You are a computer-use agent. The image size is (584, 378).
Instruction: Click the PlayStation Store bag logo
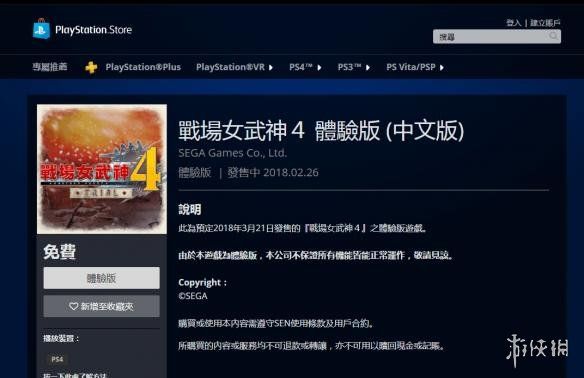point(41,29)
